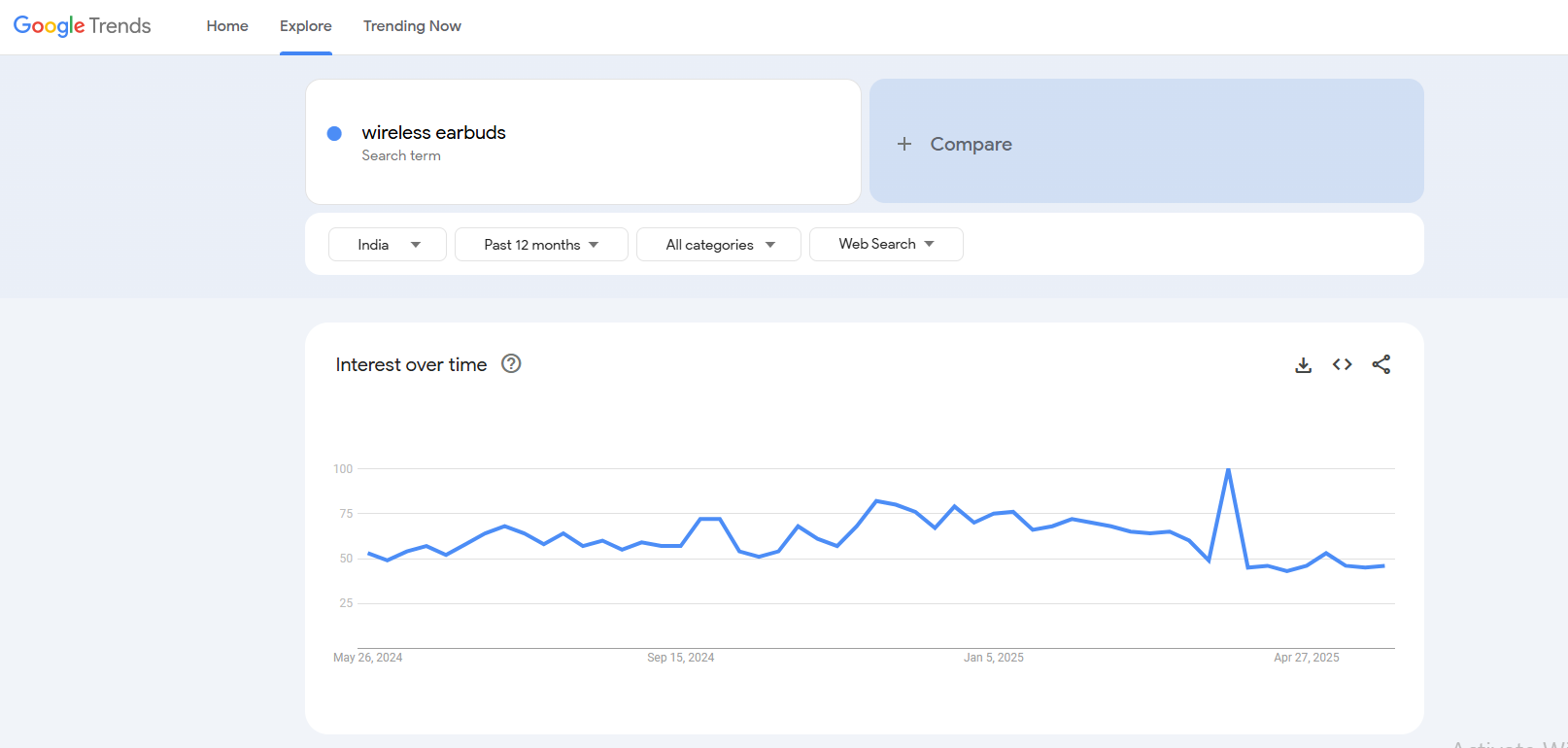
Task: Click the 100 value on y-axis
Action: [x=343, y=469]
